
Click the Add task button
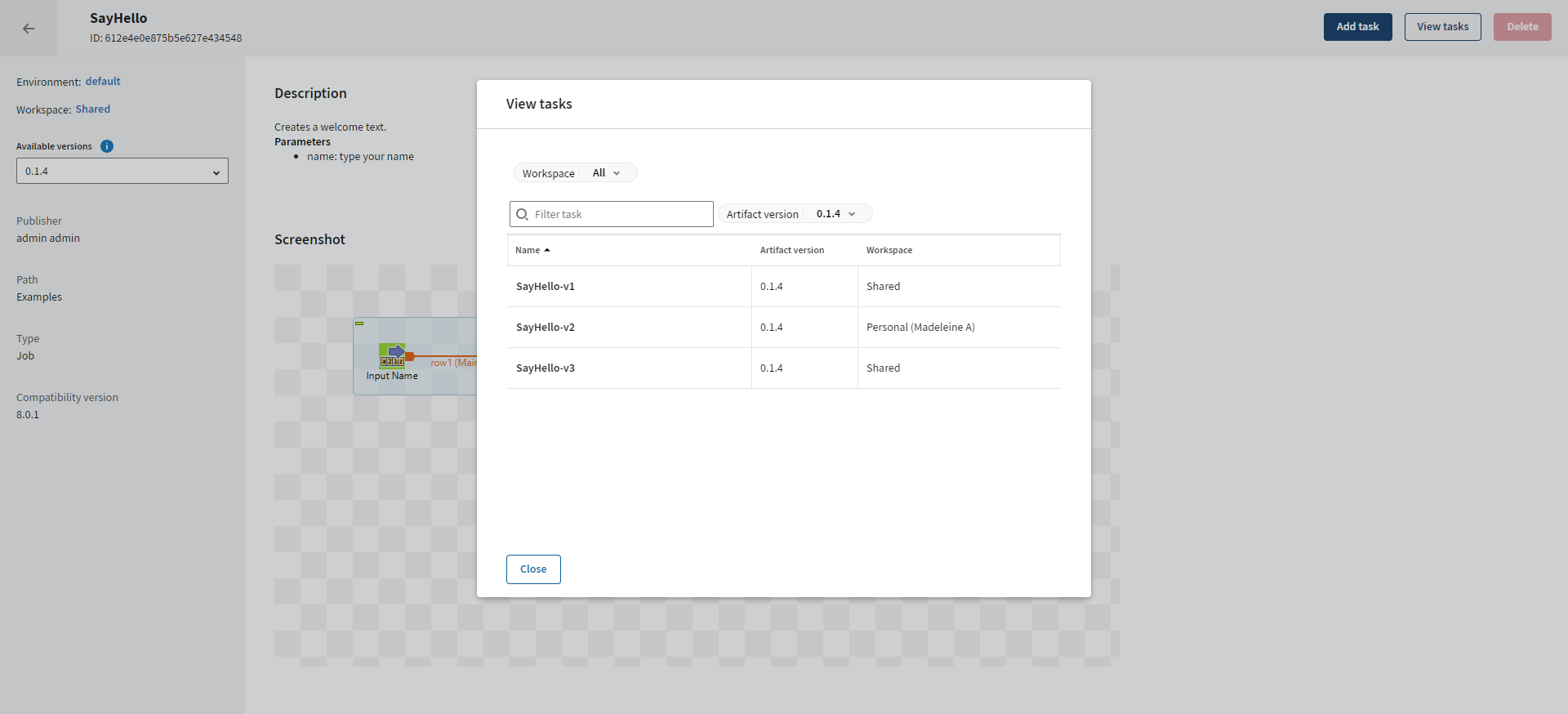coord(1357,27)
